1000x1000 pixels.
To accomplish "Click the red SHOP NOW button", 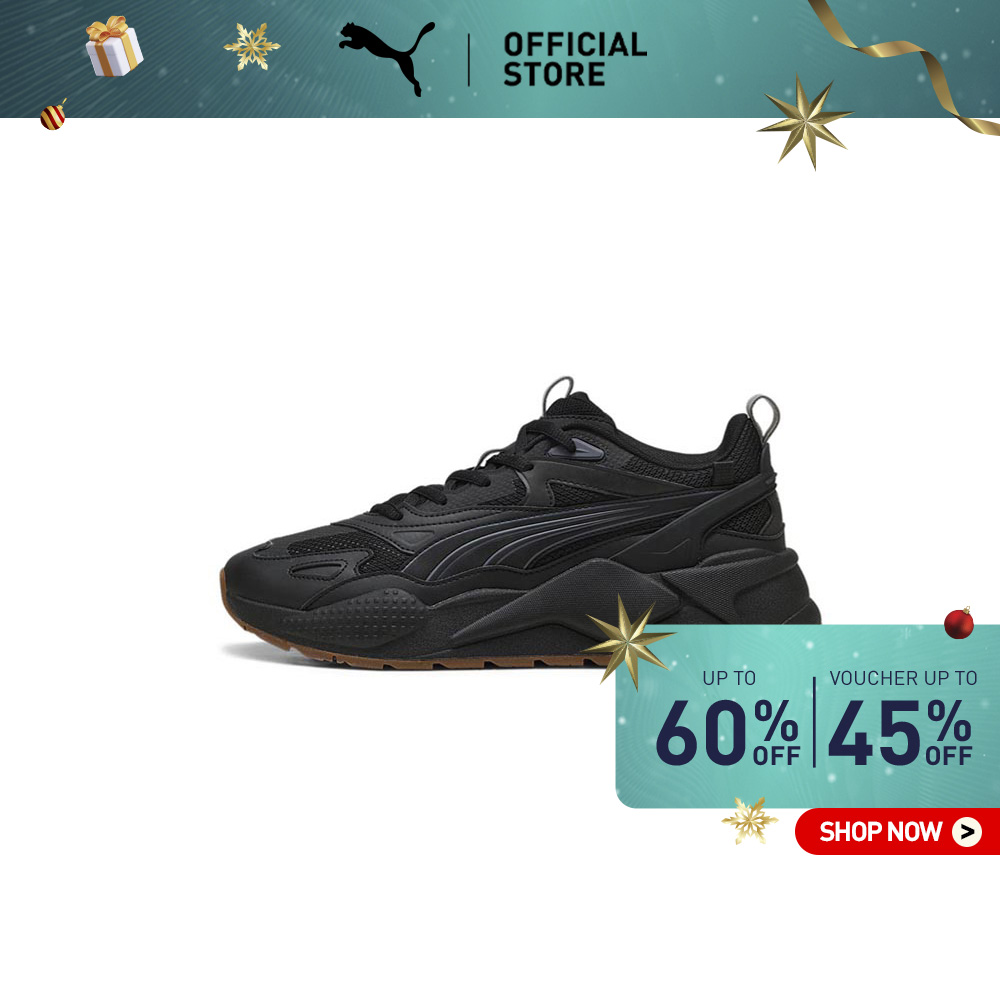I will click(897, 832).
